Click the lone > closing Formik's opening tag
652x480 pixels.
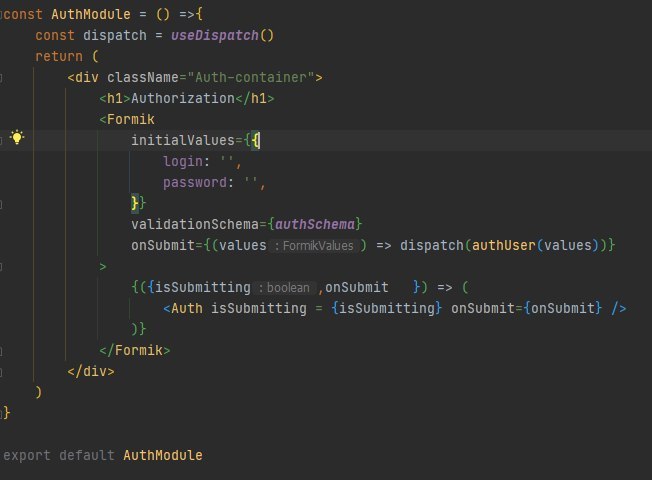coord(103,267)
